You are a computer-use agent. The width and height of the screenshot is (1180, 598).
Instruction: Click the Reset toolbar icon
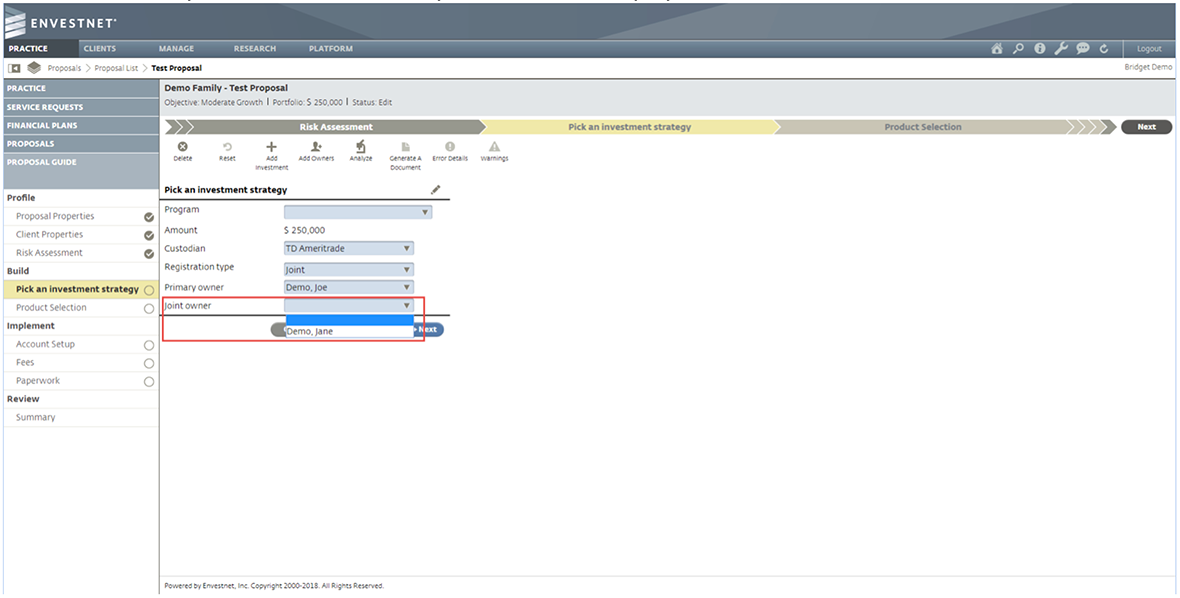pos(227,147)
